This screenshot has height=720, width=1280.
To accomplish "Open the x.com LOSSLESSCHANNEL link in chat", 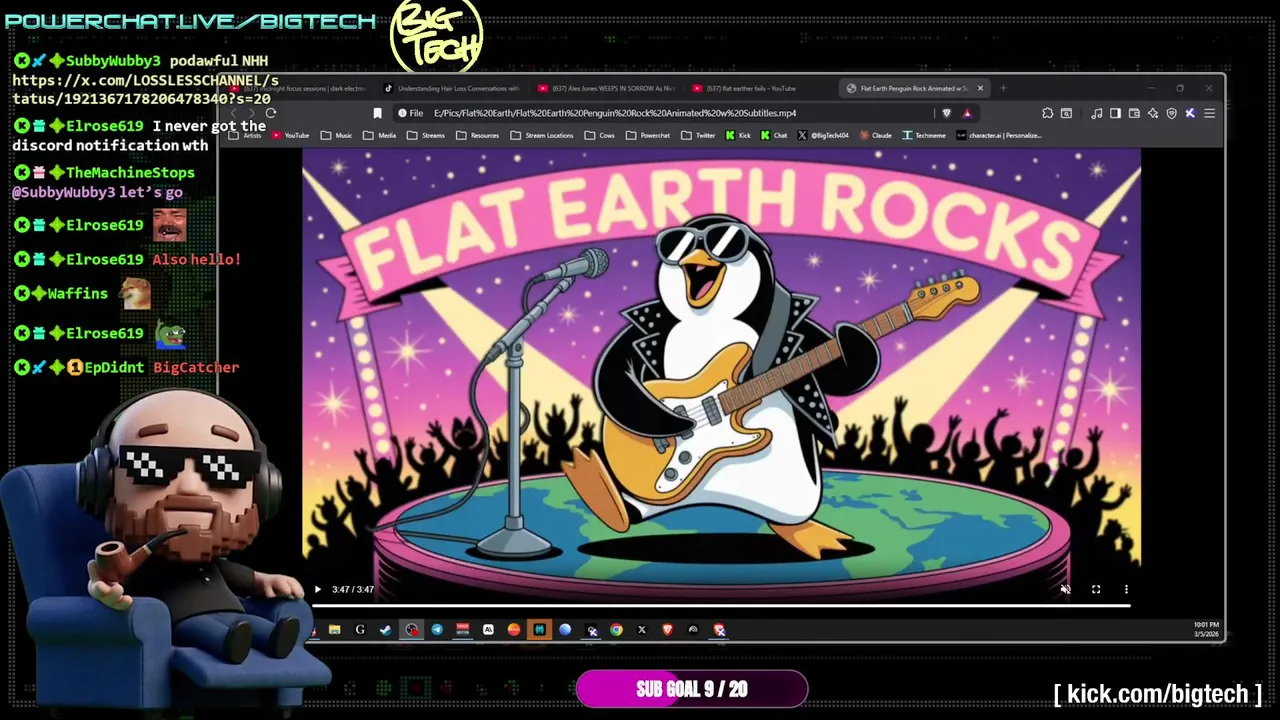I will tap(145, 90).
